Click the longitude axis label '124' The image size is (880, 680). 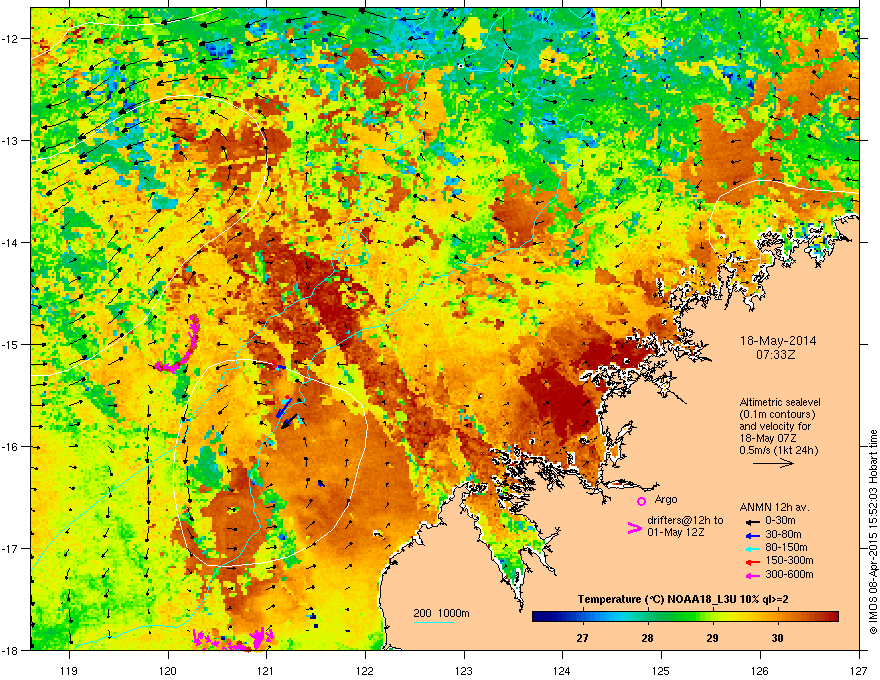tap(562, 670)
